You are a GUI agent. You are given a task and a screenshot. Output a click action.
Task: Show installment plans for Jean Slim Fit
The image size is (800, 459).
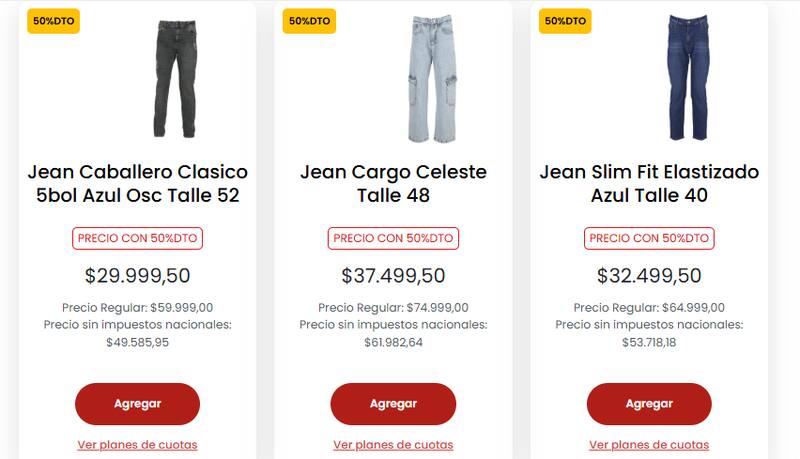coord(649,445)
